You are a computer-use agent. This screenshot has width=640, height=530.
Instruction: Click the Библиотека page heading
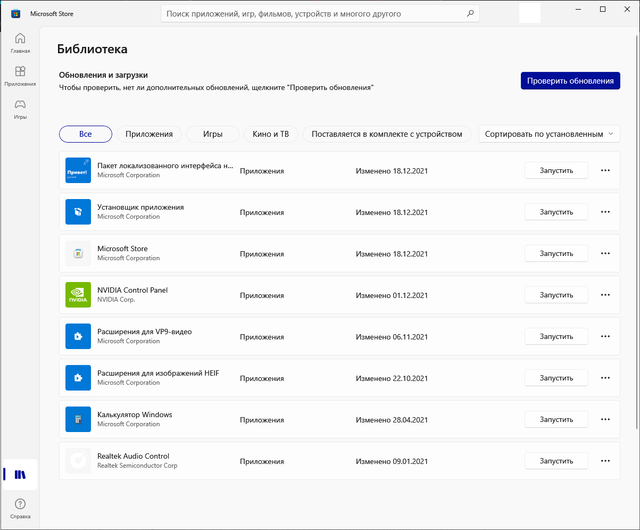[x=92, y=49]
